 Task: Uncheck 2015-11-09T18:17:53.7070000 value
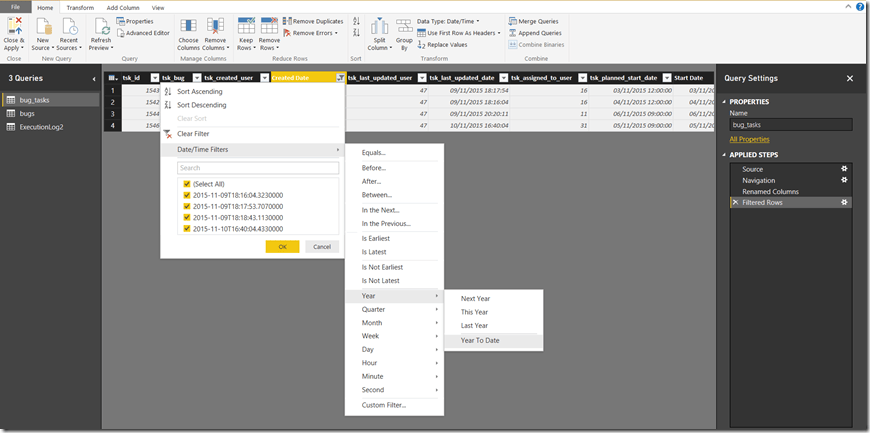pos(186,207)
